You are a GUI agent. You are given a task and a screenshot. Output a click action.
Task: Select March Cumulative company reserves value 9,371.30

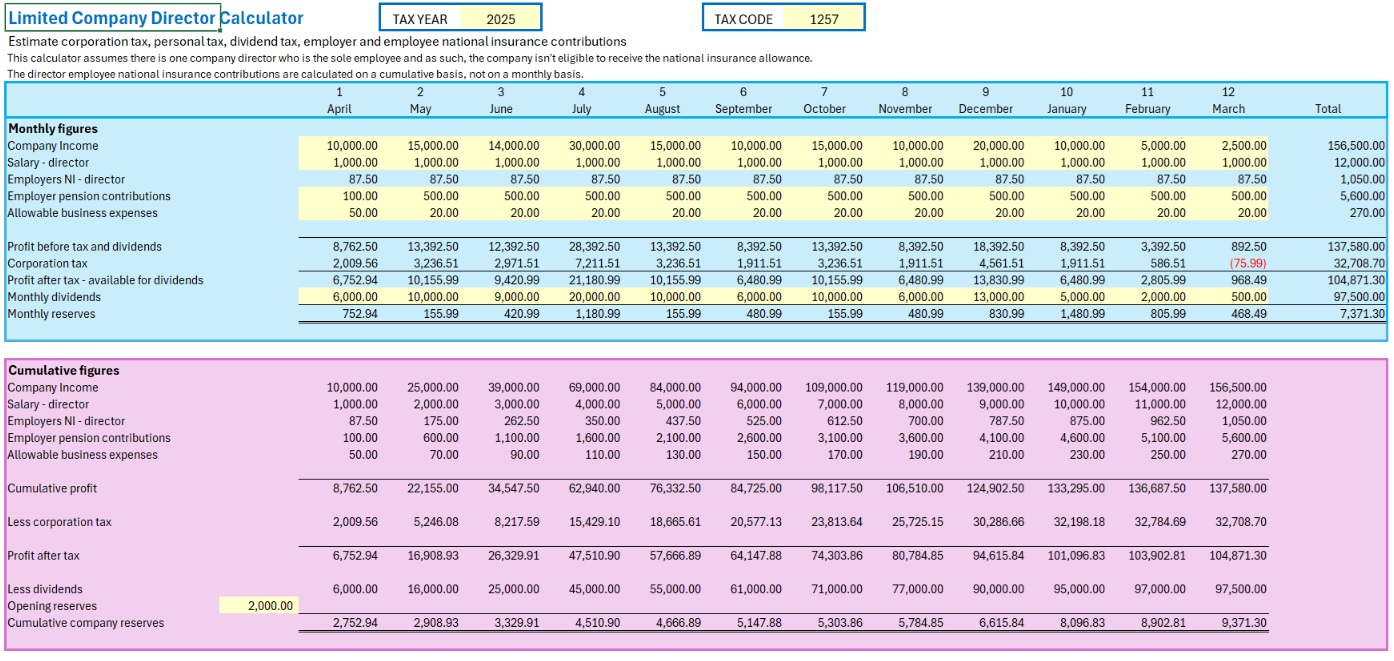tap(1229, 623)
